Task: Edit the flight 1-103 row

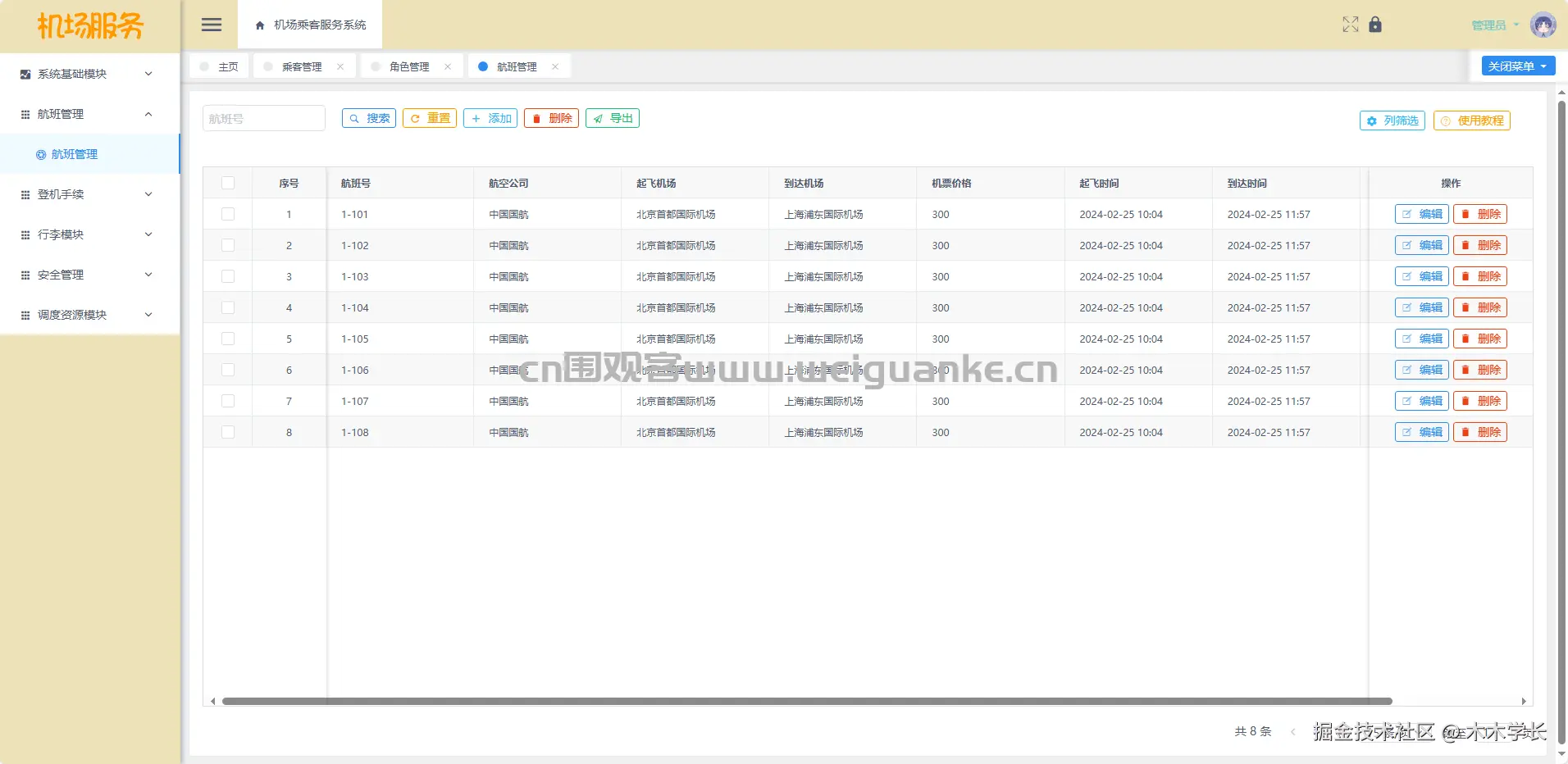Action: click(x=1422, y=276)
